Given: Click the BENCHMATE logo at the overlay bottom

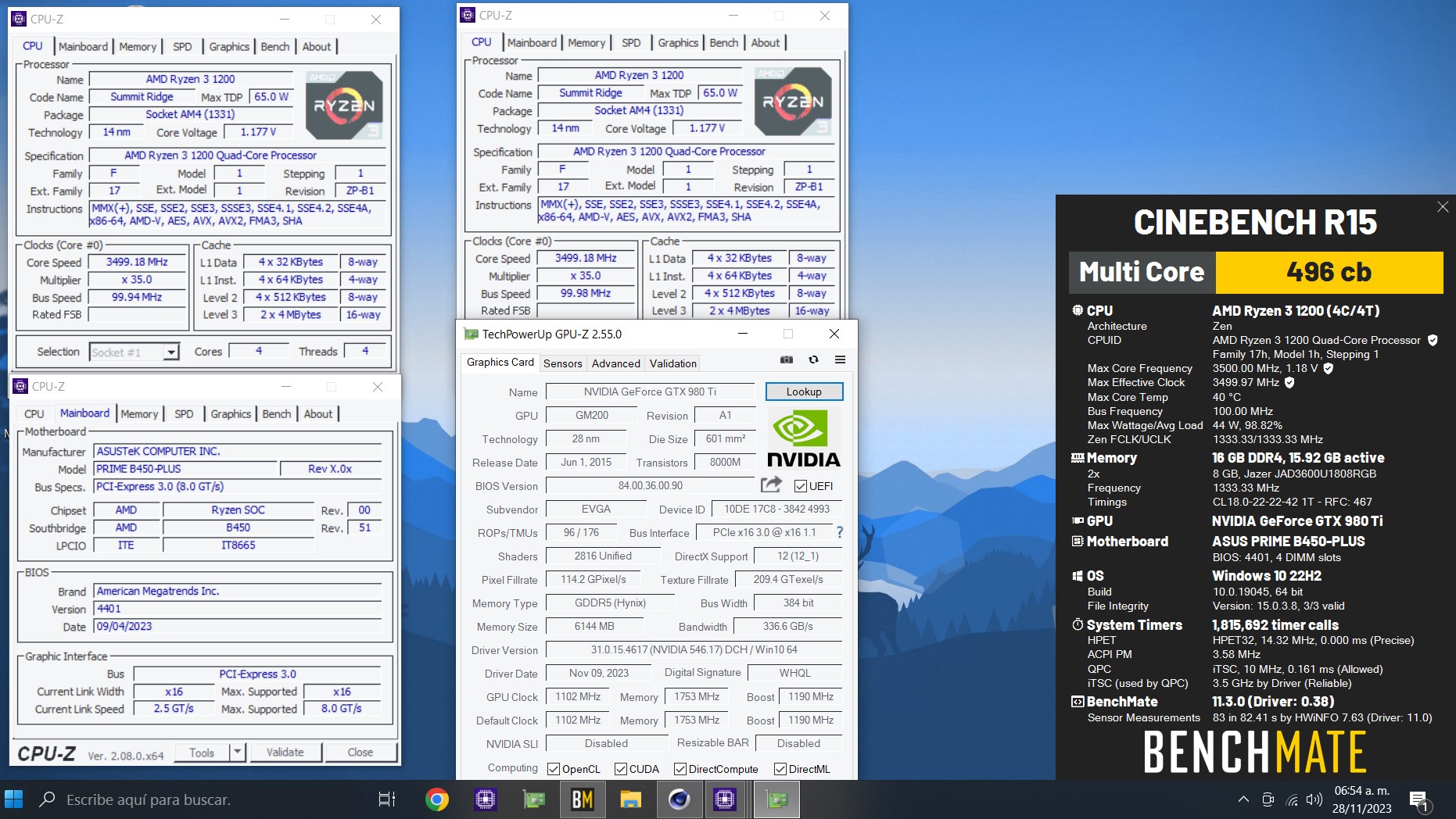Looking at the screenshot, I should point(1255,752).
